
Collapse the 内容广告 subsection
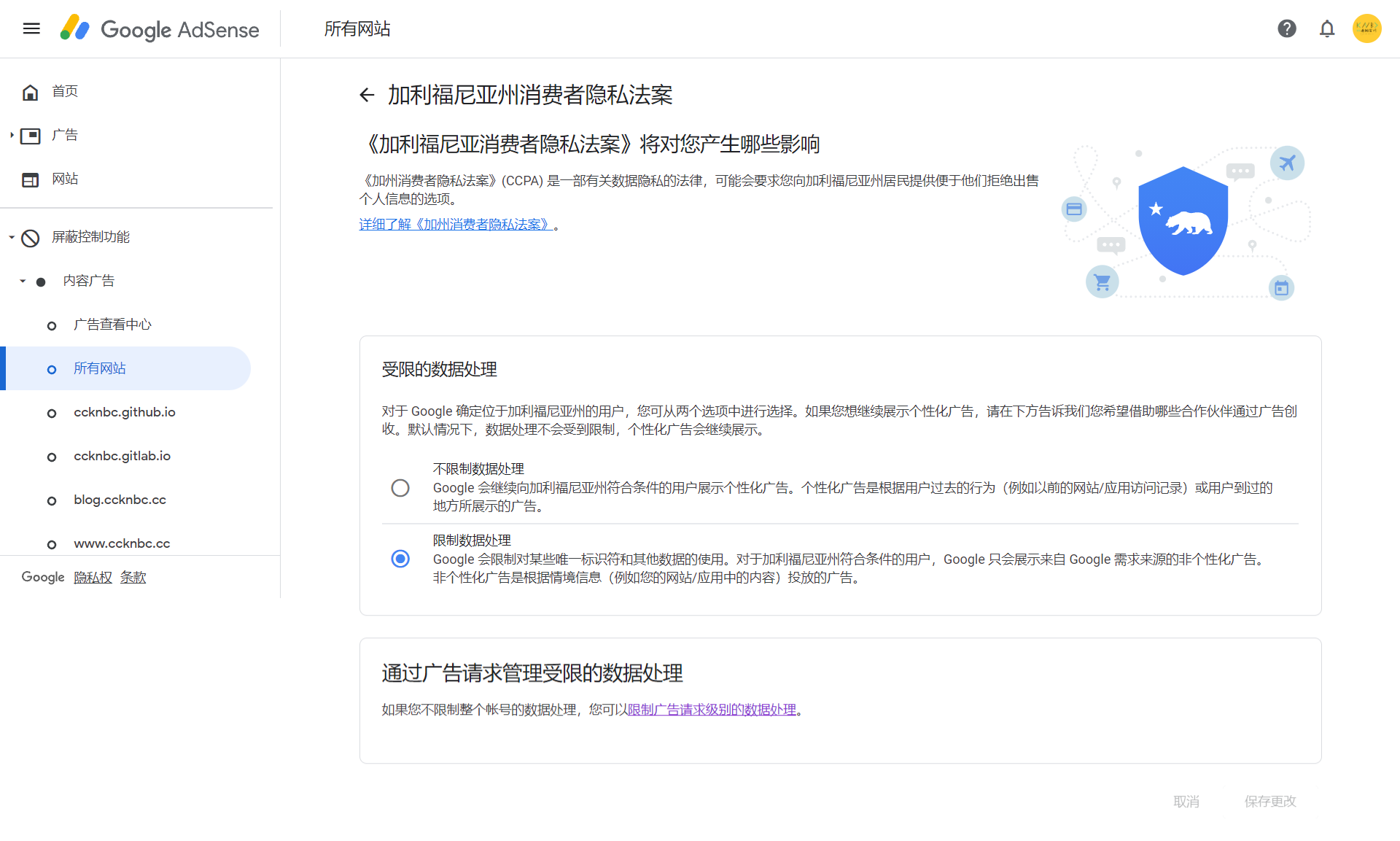(x=22, y=281)
